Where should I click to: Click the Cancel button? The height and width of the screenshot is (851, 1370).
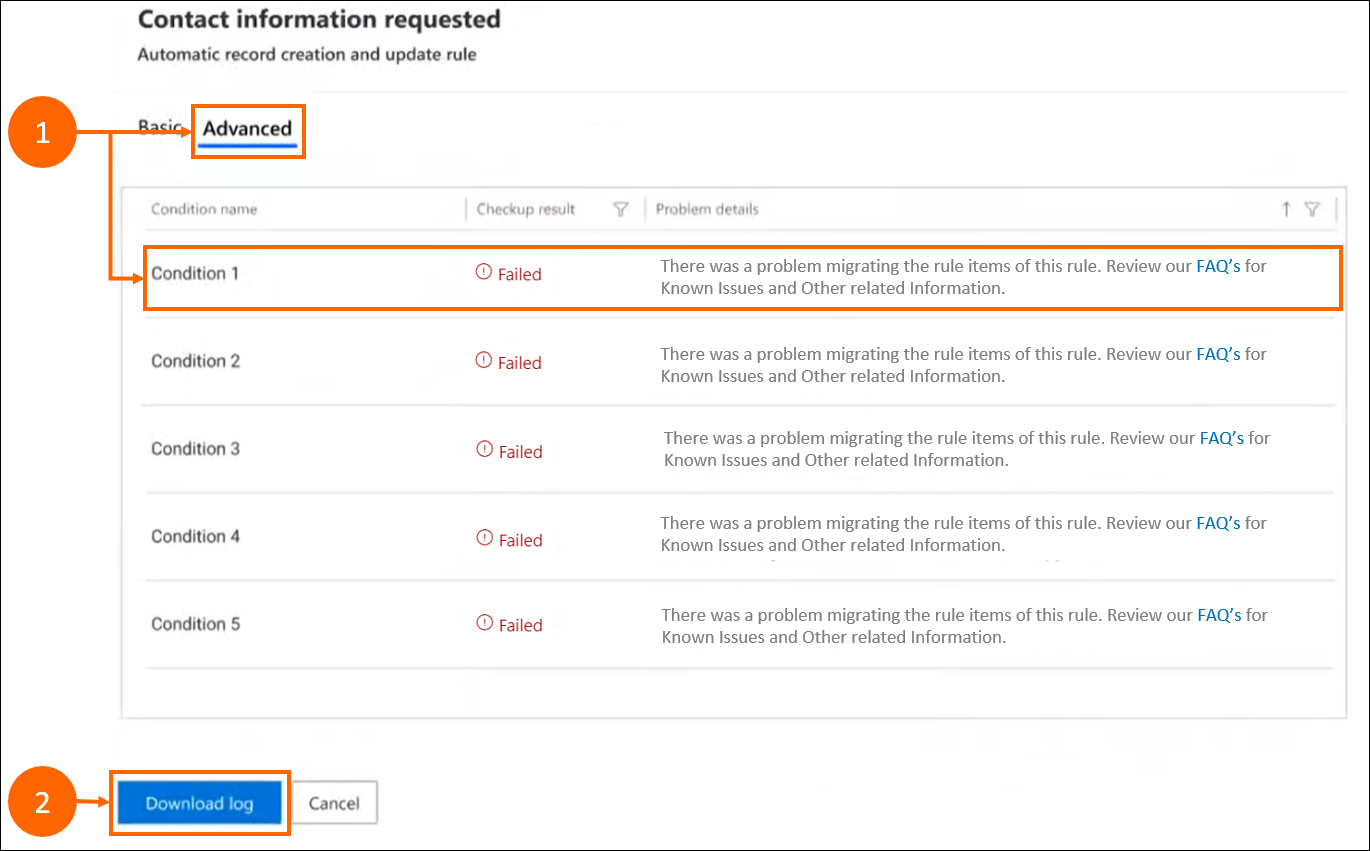click(x=334, y=803)
